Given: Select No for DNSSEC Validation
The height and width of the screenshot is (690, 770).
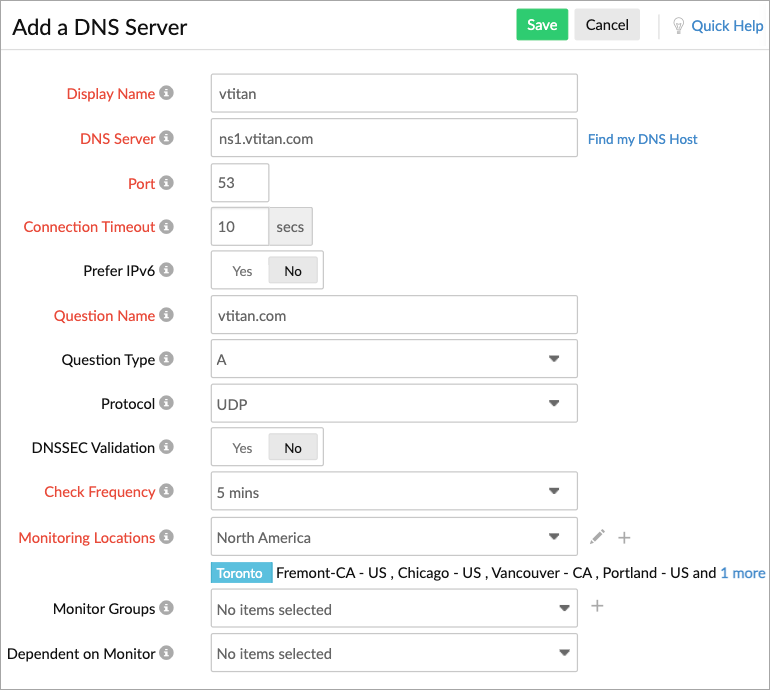Looking at the screenshot, I should tap(293, 448).
